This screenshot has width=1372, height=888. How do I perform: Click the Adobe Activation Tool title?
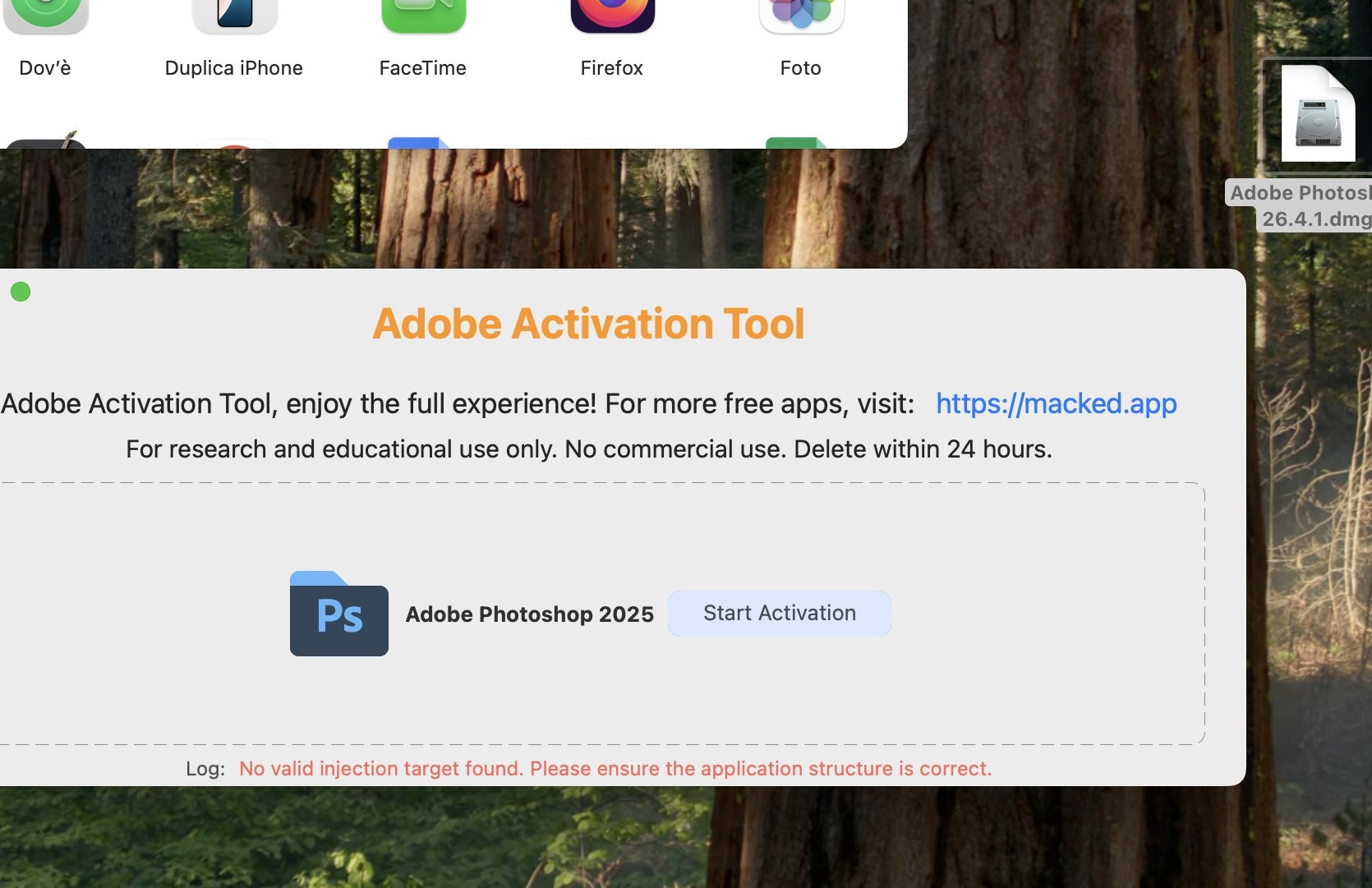coord(588,324)
